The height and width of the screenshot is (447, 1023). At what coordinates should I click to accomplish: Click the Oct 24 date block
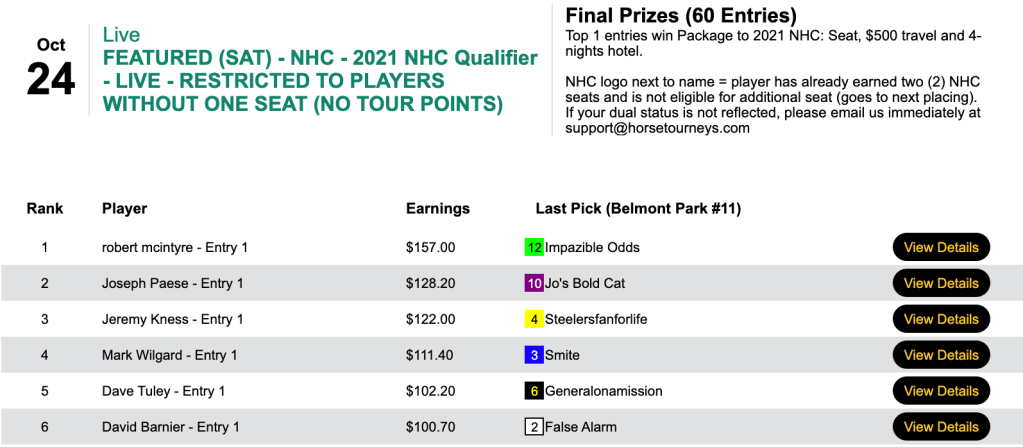pos(51,68)
